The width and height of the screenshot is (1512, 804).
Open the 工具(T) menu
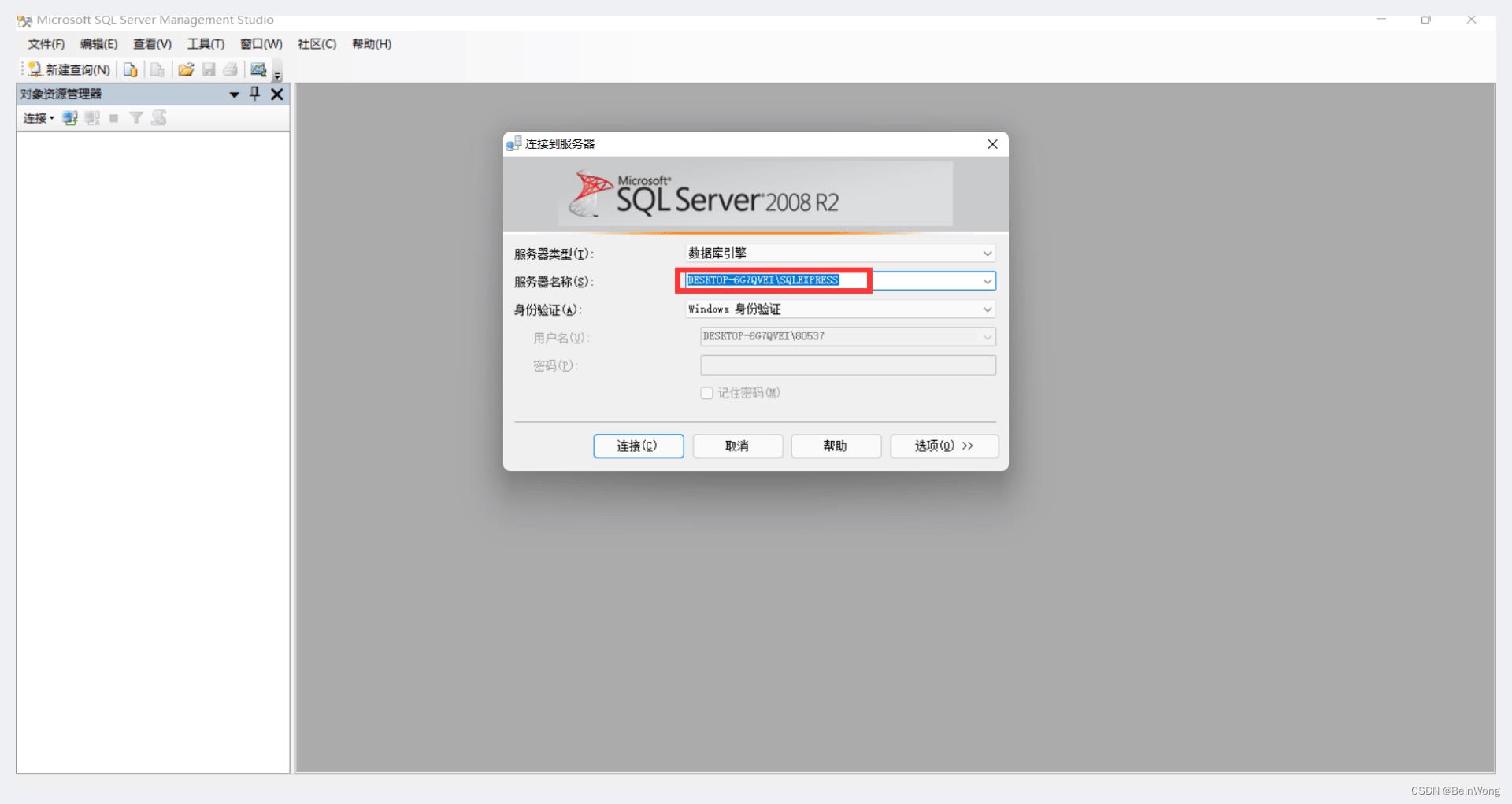tap(206, 44)
